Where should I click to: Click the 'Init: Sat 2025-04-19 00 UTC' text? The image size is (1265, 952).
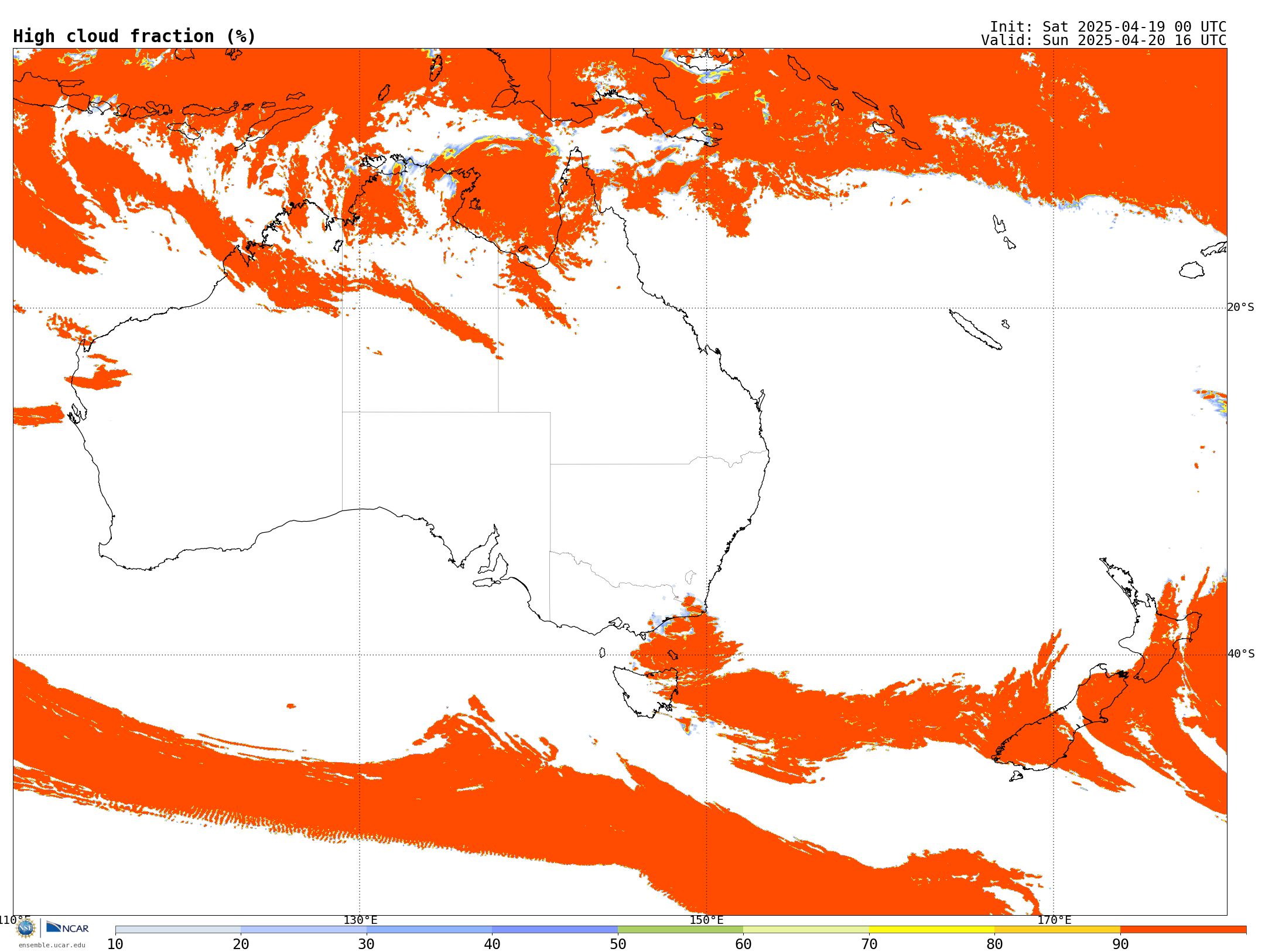[1108, 27]
